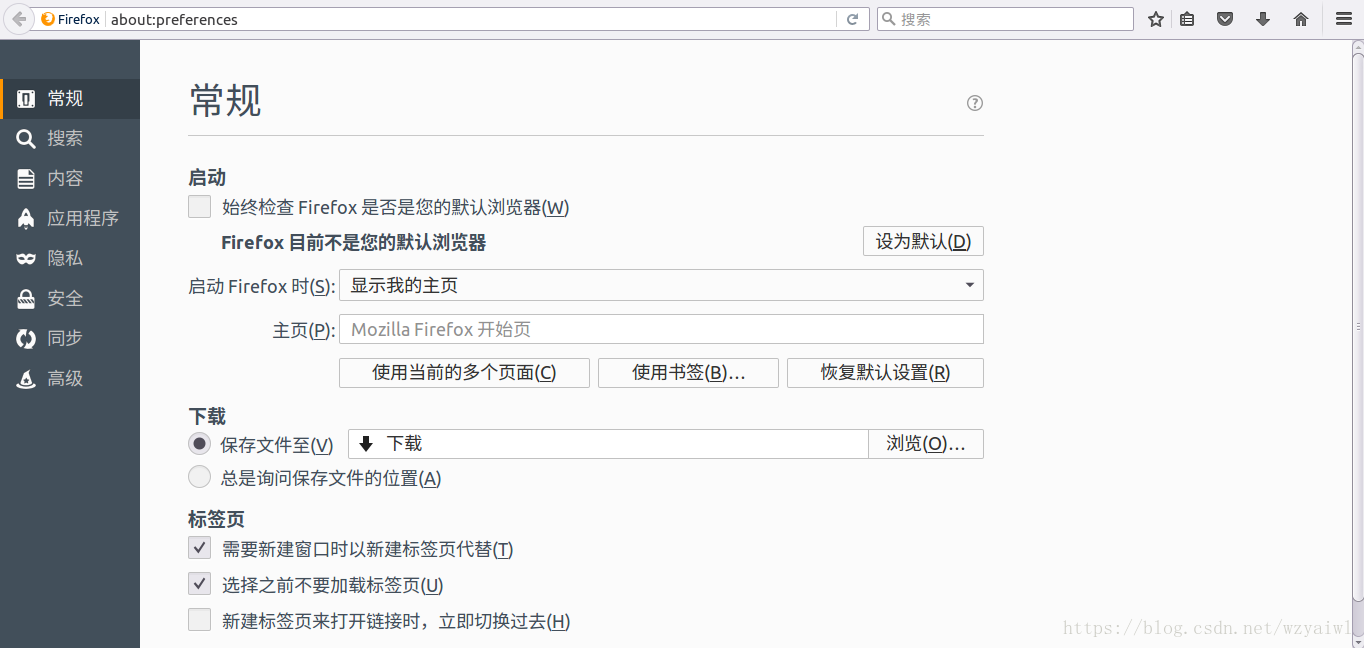Open 高级 advanced settings in sidebar

[x=70, y=378]
